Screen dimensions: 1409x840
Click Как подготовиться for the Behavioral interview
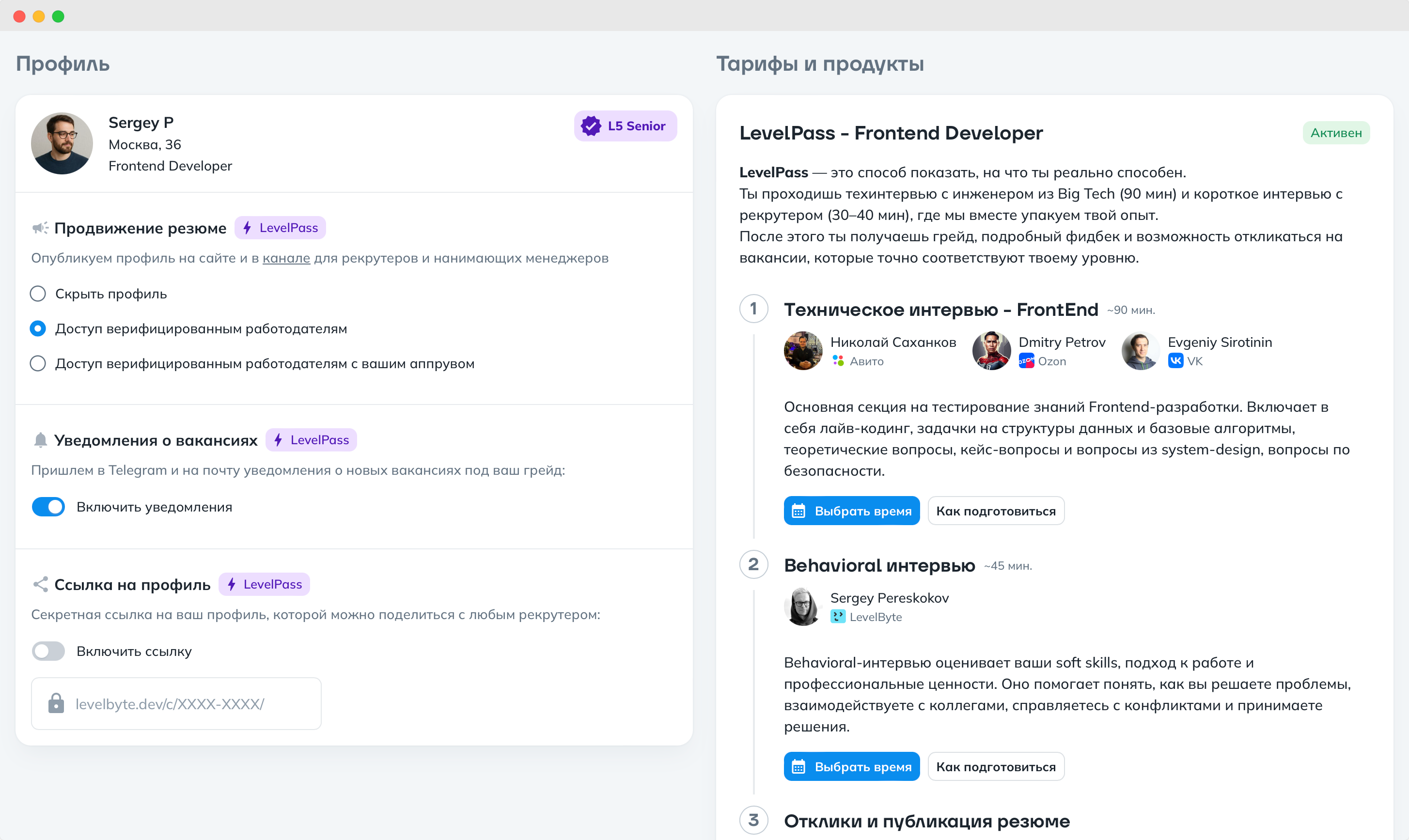pyautogui.click(x=996, y=766)
